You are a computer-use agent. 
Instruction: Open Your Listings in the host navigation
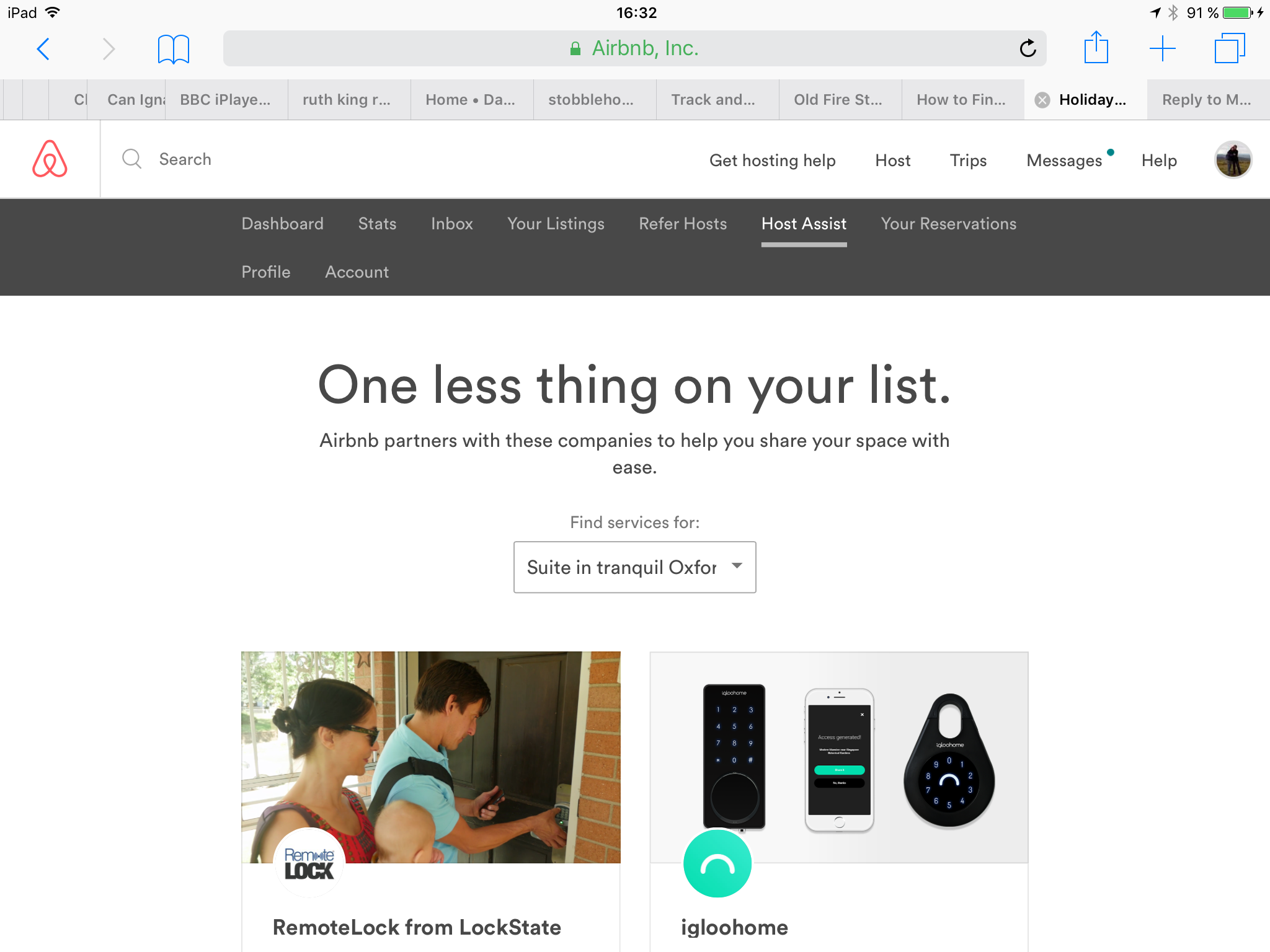point(556,224)
